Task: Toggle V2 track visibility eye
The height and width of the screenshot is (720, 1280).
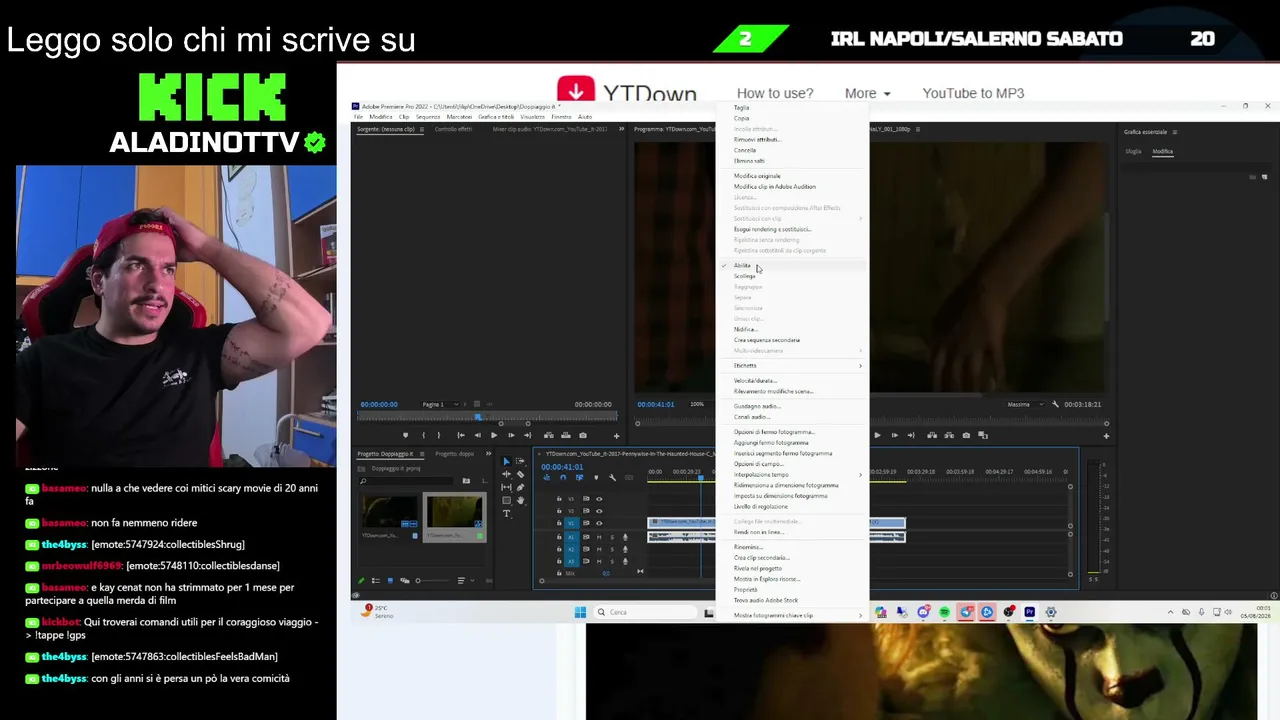Action: pyautogui.click(x=599, y=510)
